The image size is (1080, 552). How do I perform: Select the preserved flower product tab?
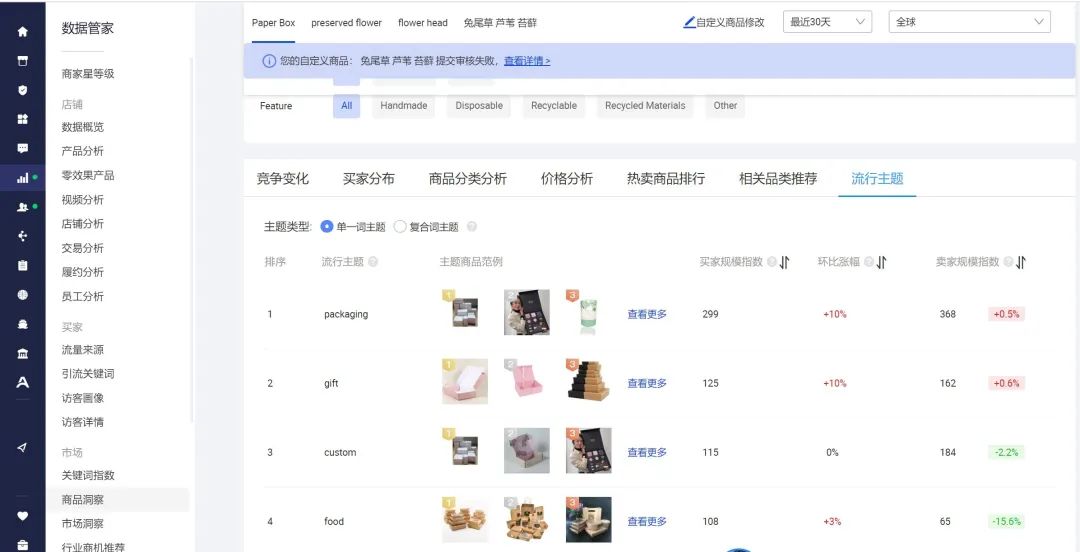(x=346, y=23)
